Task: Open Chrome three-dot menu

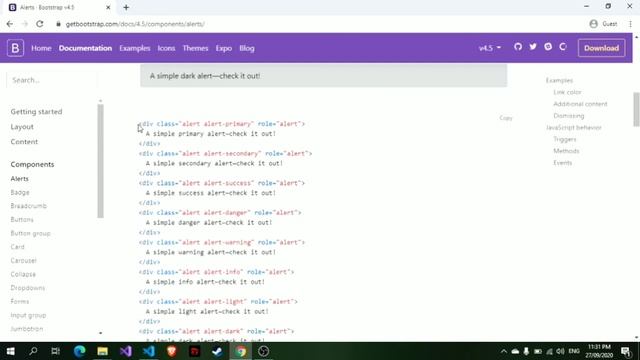Action: pos(631,24)
